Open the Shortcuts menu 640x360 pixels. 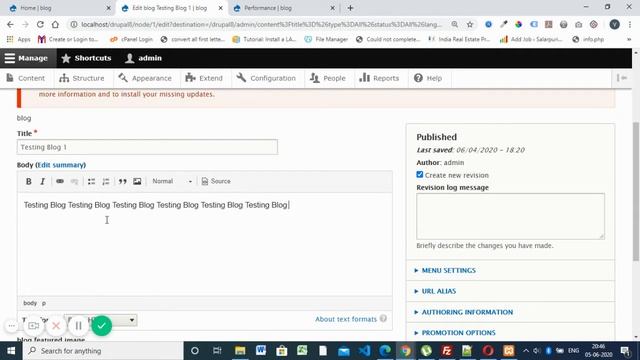click(x=87, y=58)
